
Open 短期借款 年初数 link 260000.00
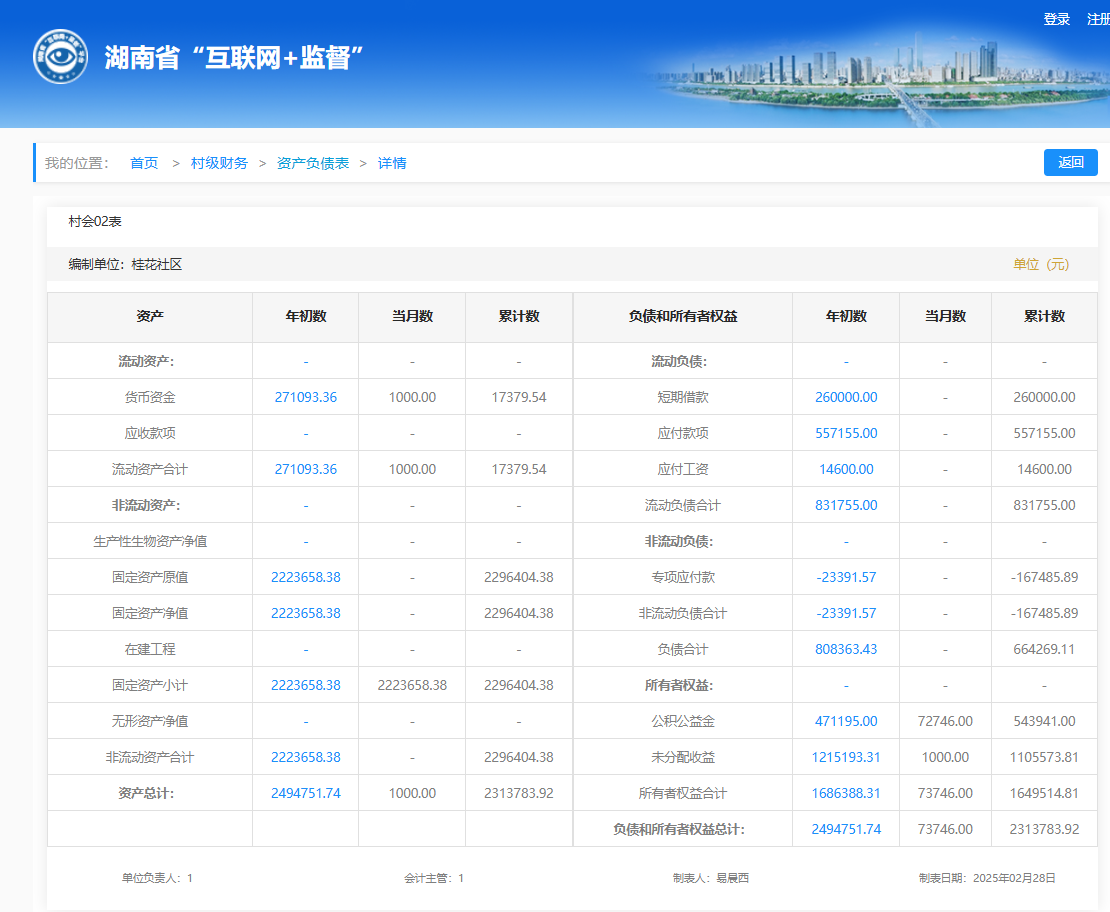pyautogui.click(x=846, y=397)
